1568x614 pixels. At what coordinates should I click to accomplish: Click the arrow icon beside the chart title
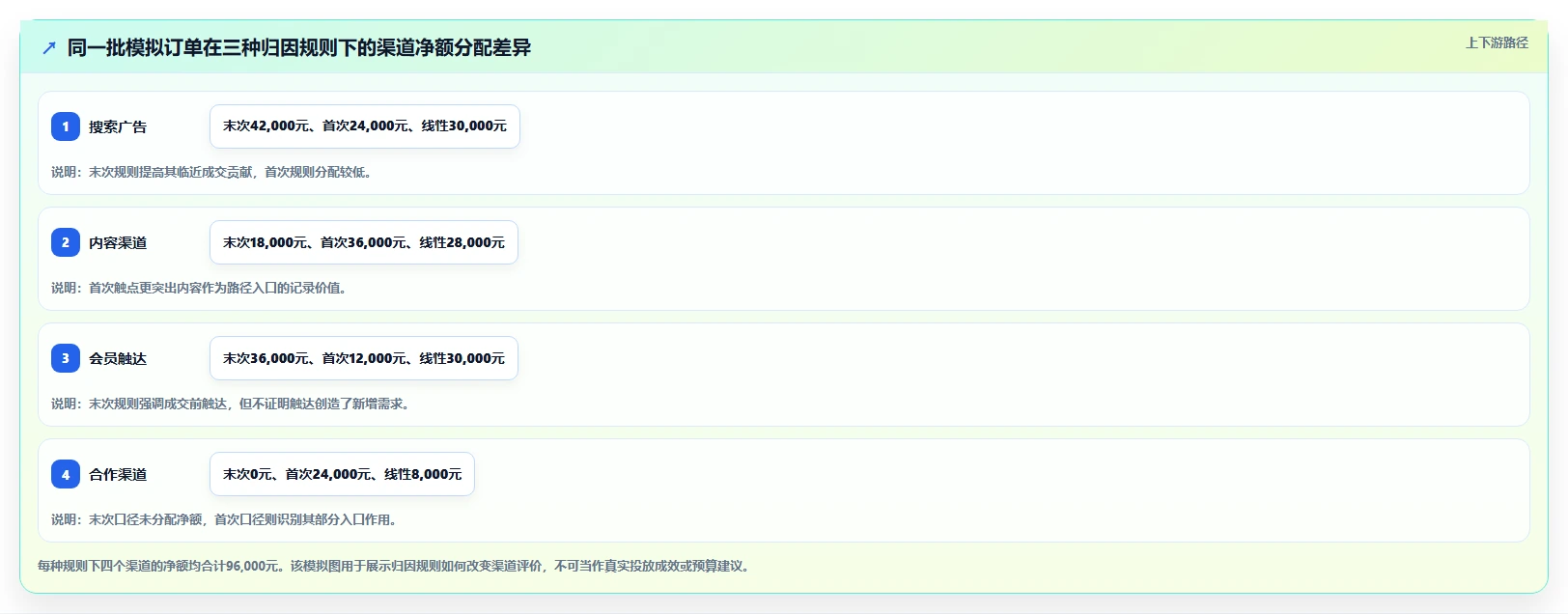click(49, 47)
